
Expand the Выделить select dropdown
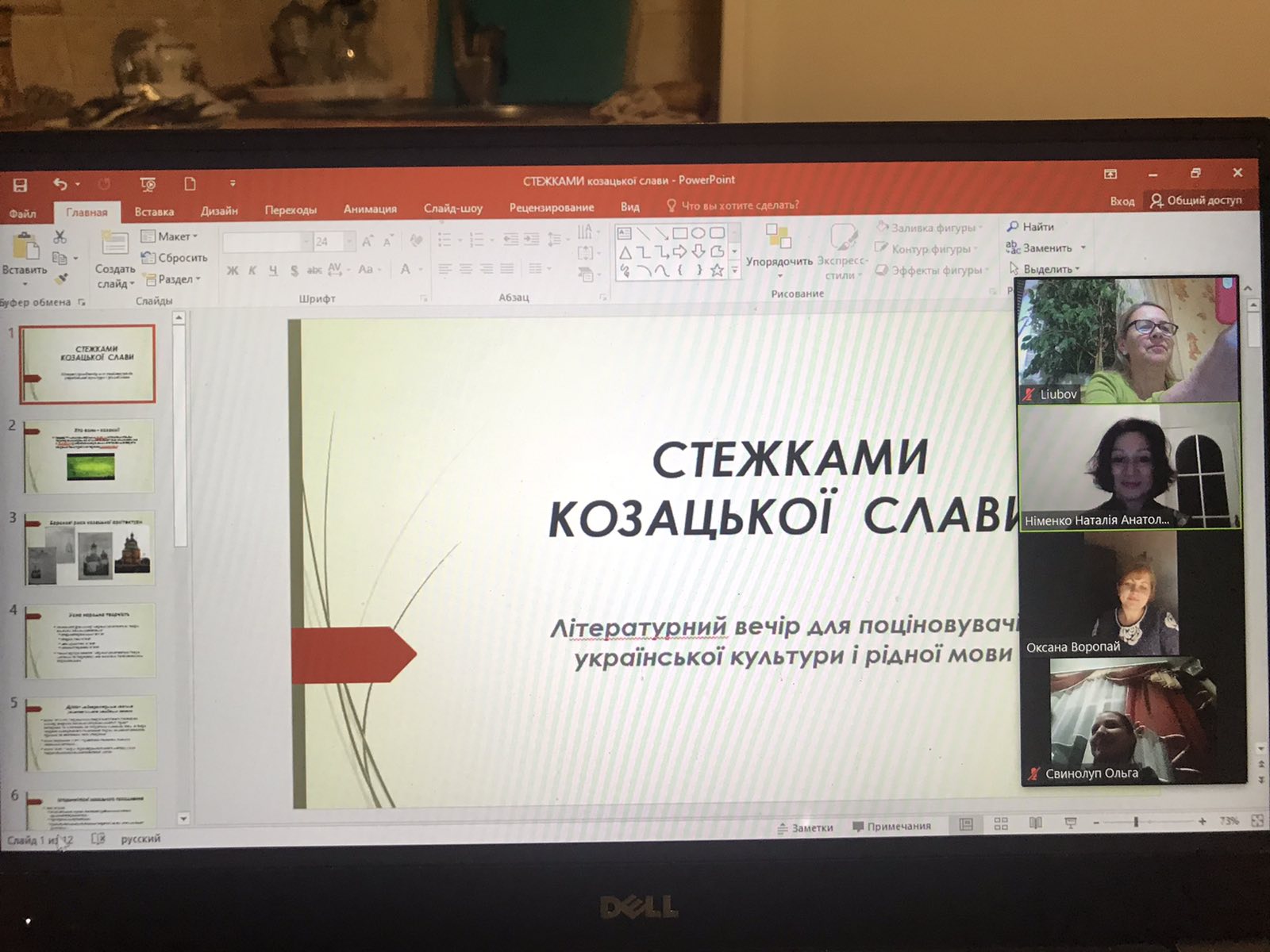(1045, 269)
